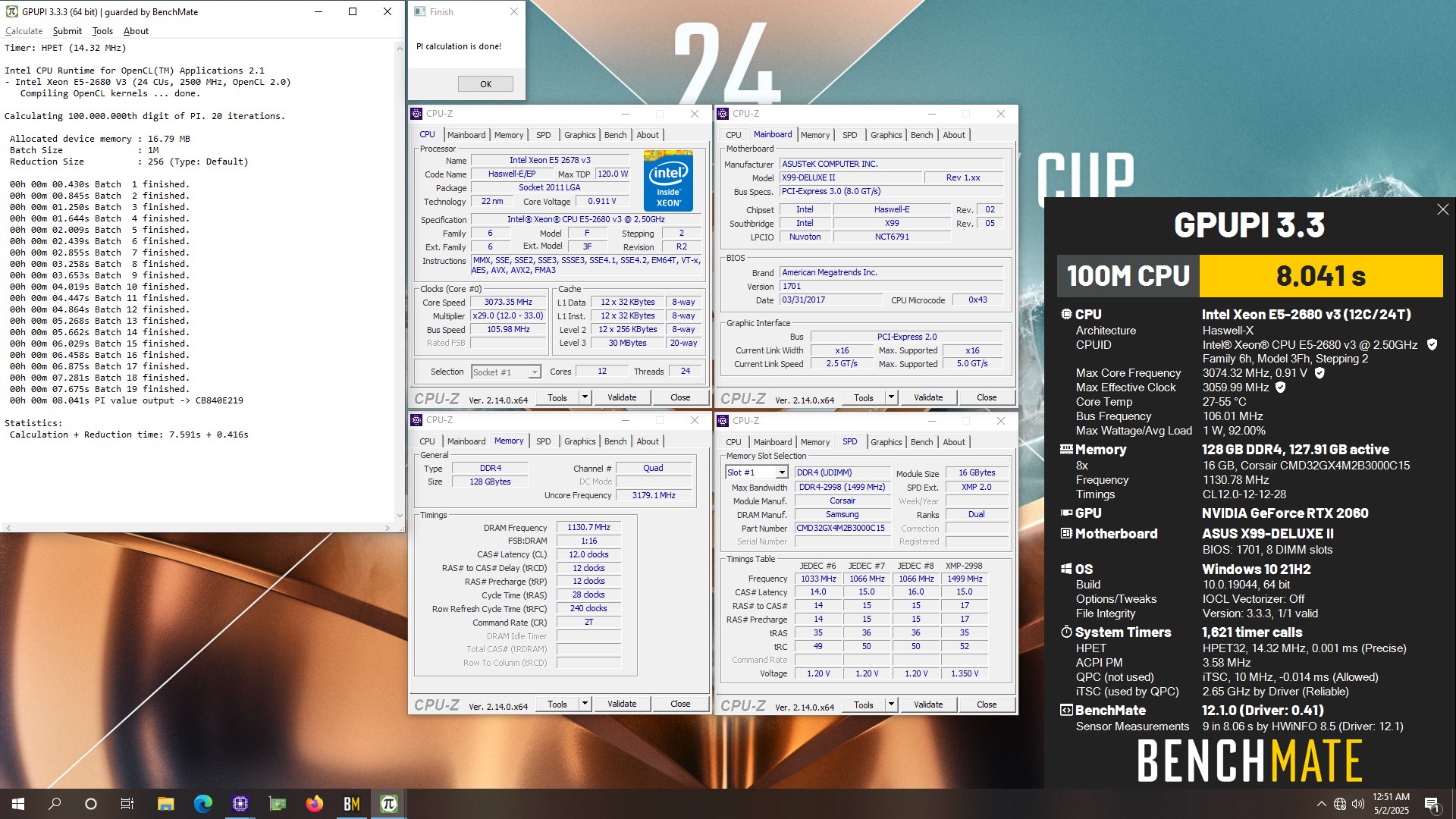This screenshot has height=819, width=1456.
Task: Switch to CPU-Z taskbar icon
Action: click(x=240, y=804)
